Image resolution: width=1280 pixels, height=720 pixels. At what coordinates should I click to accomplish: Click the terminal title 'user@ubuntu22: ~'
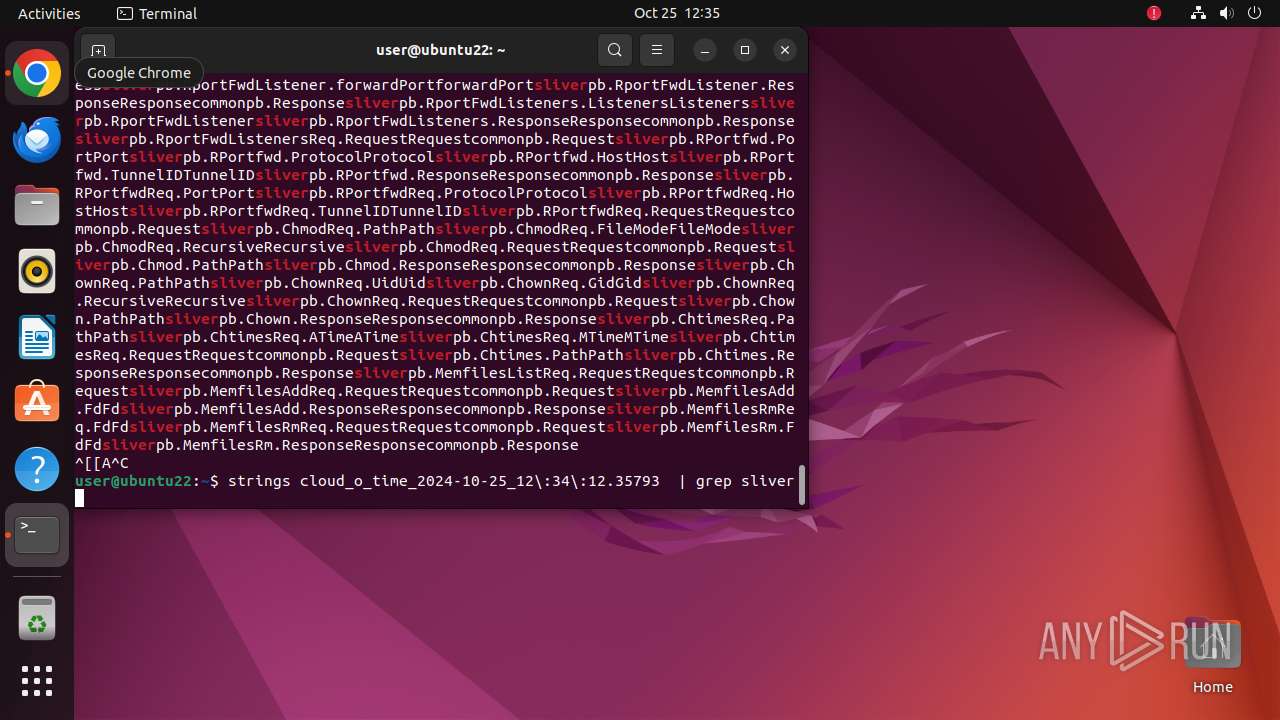pos(441,50)
